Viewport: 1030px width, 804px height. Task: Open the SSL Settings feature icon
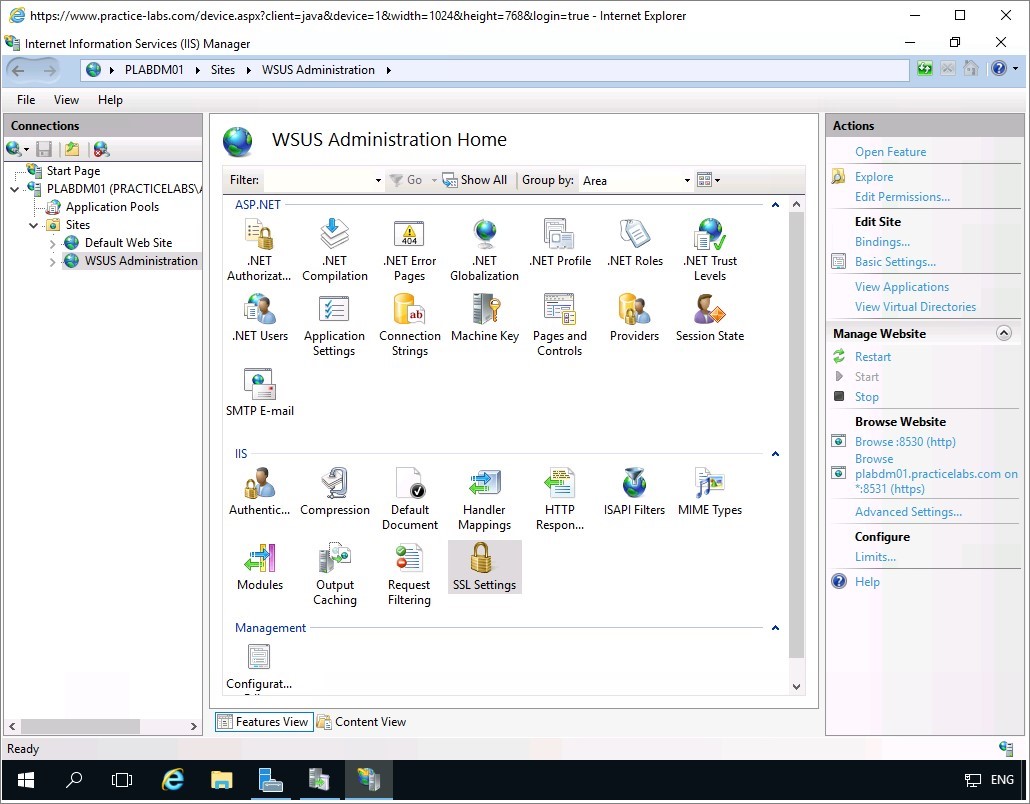(484, 566)
